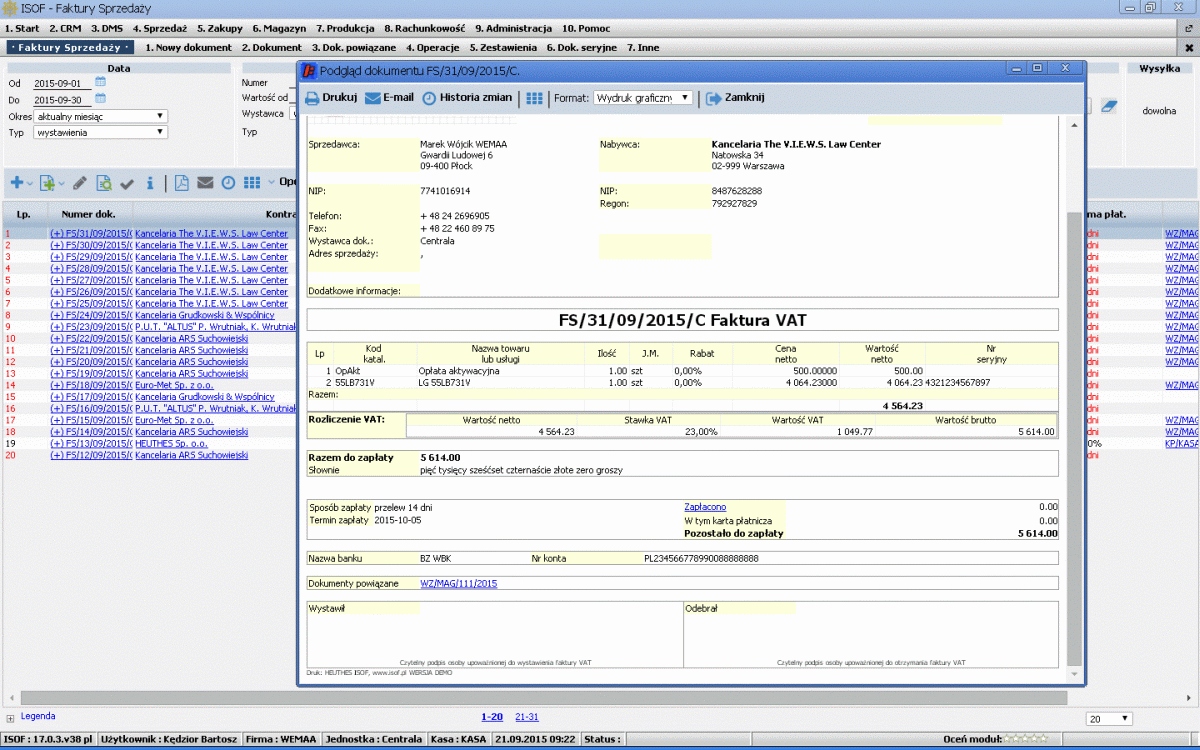Open calendar picker for Od date
This screenshot has width=1200, height=750.
click(x=100, y=83)
